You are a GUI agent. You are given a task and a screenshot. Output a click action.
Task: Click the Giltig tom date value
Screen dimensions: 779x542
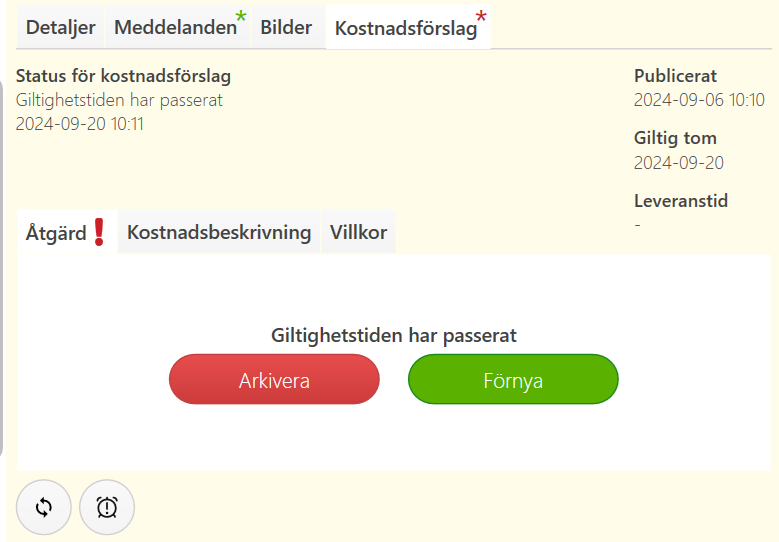point(679,162)
